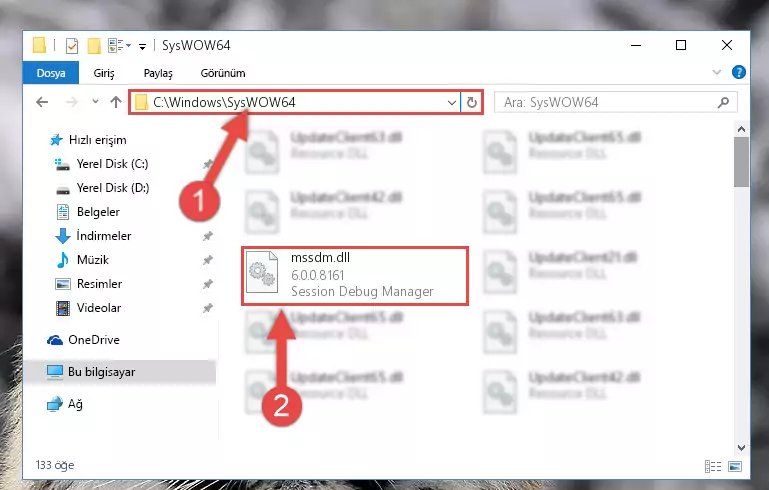Switch to details list view icon
769x490 pixels.
[713, 466]
